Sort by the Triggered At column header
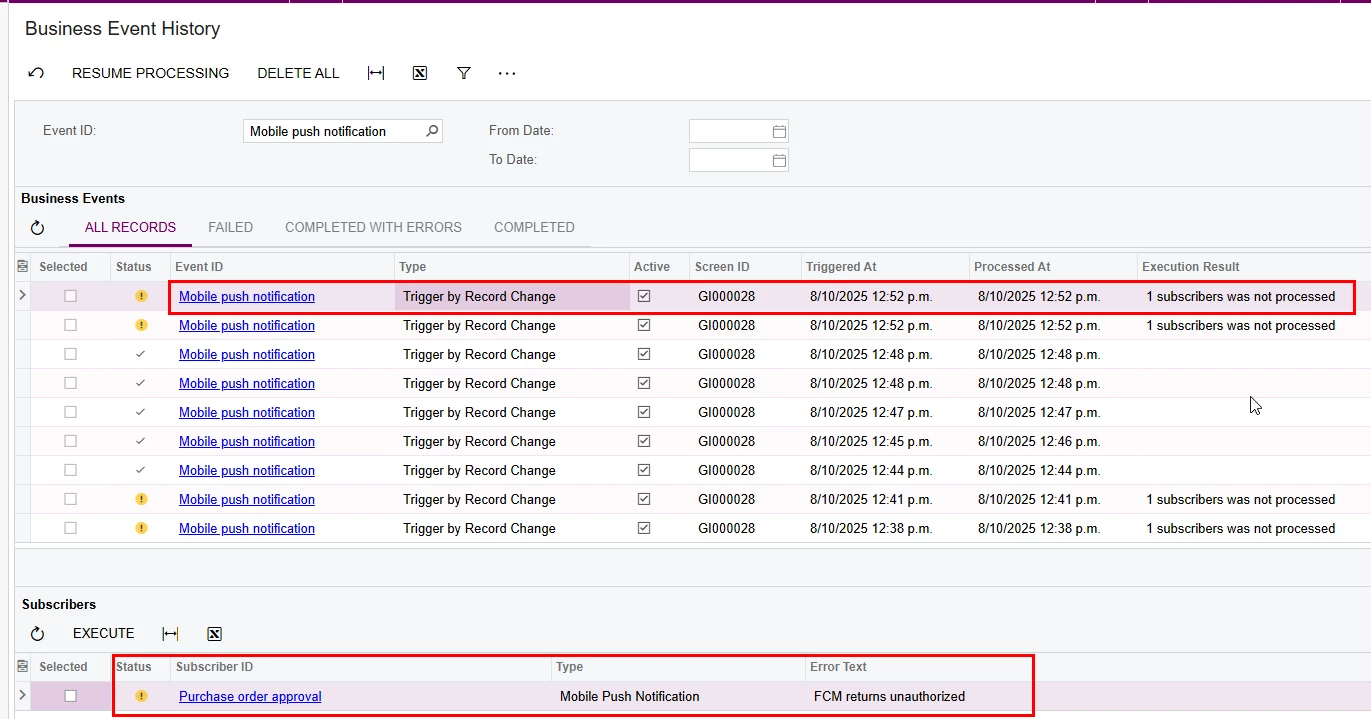This screenshot has height=719, width=1371. click(x=885, y=267)
